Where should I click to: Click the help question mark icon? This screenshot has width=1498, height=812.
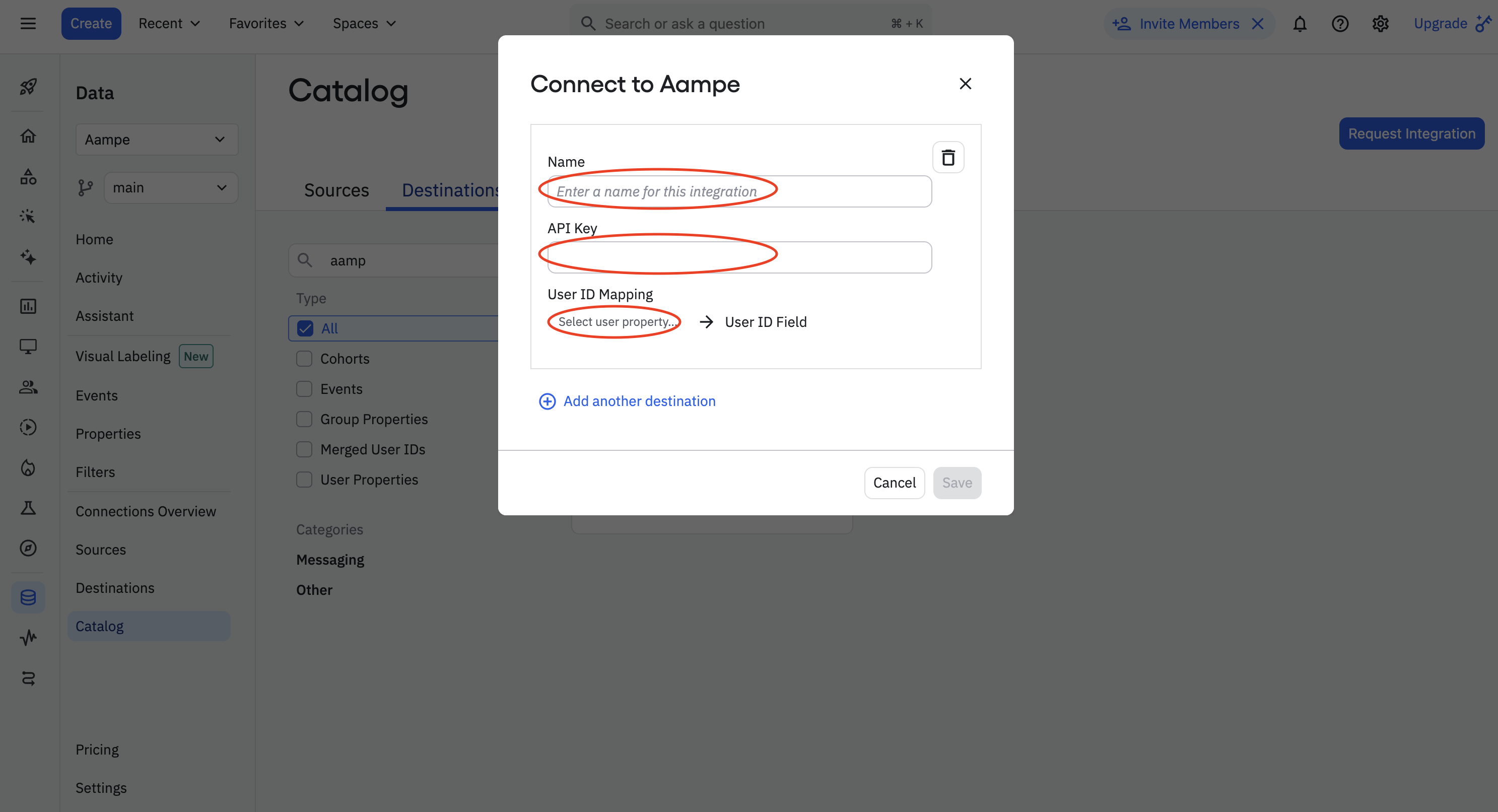(1340, 24)
